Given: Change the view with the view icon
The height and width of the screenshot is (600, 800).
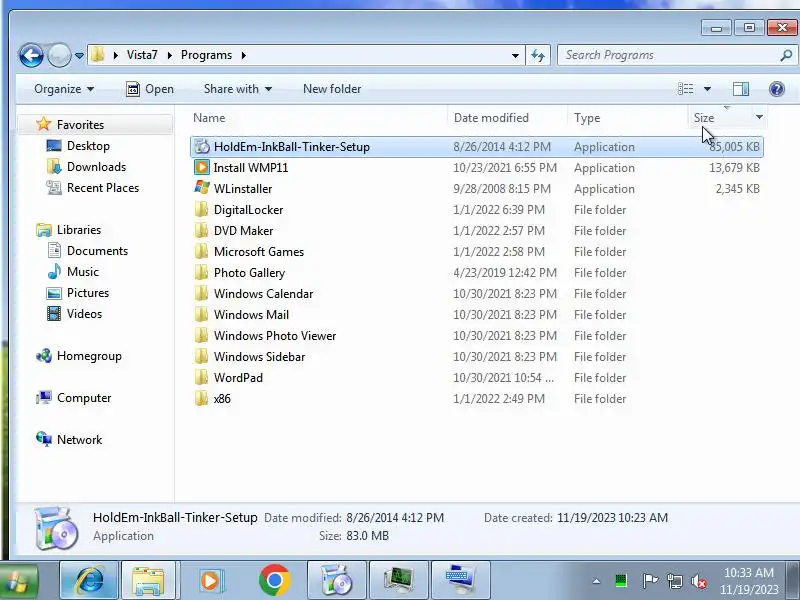Looking at the screenshot, I should click(686, 89).
